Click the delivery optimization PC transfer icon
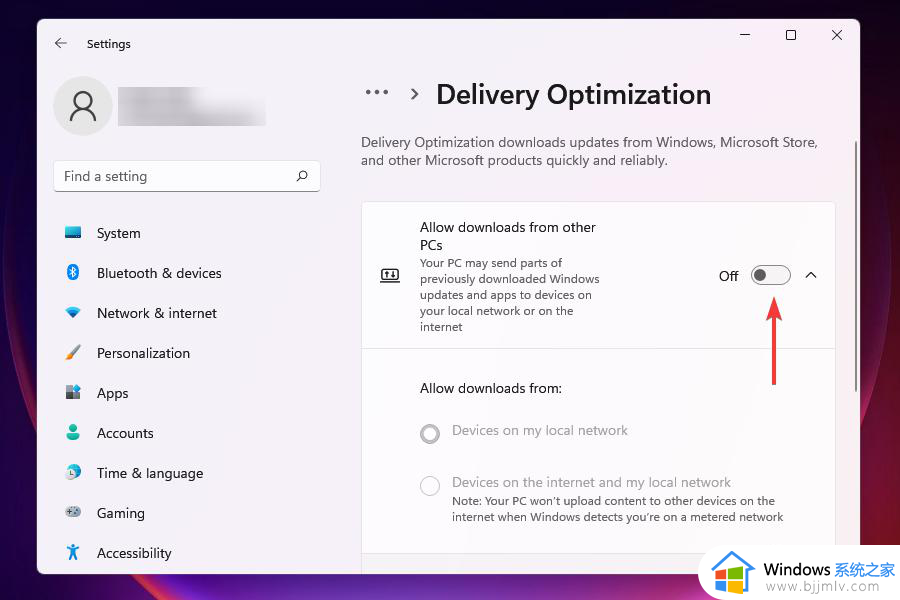The image size is (900, 600). 390,276
